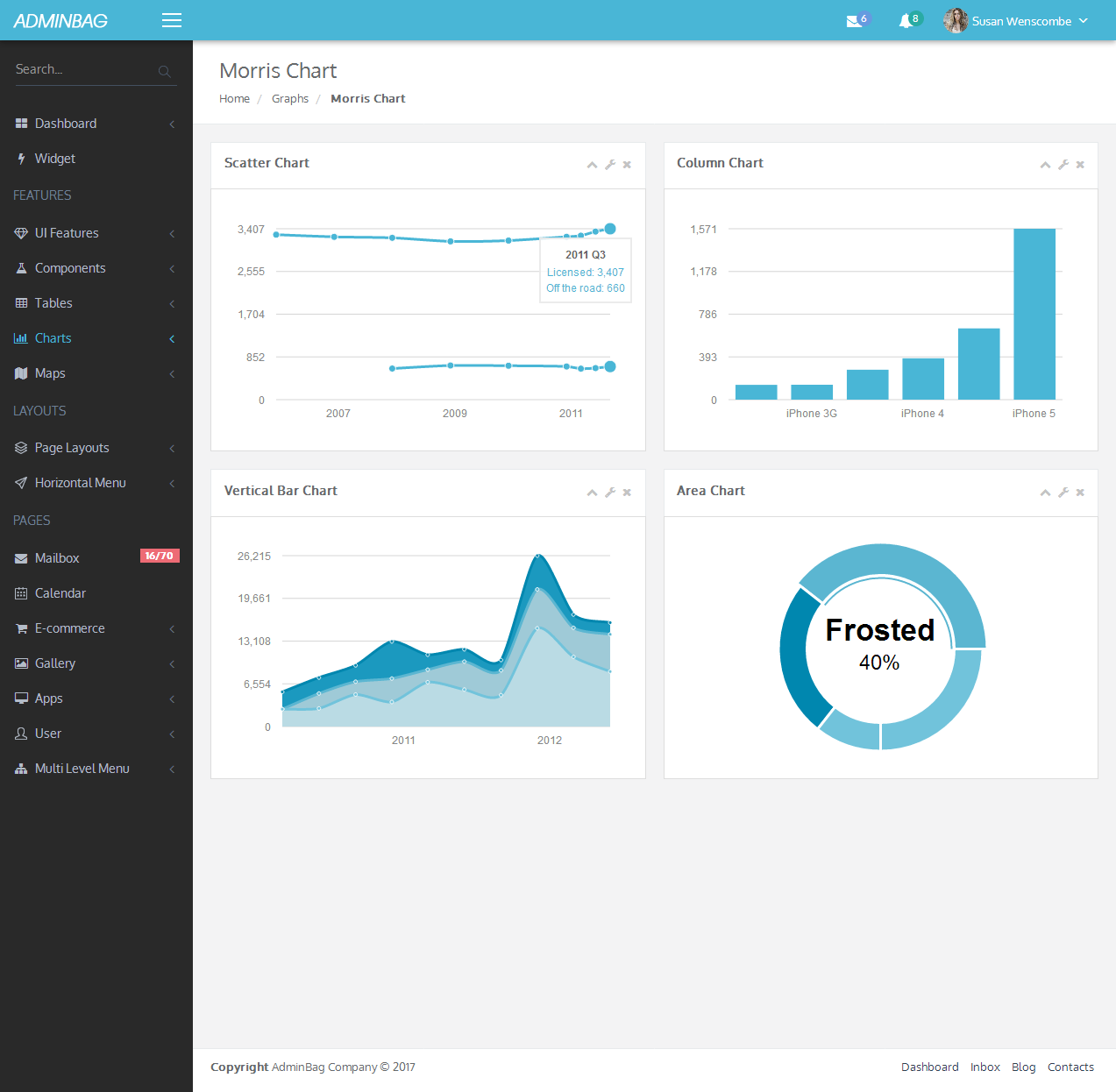Go to Home breadcrumb link

click(x=234, y=99)
